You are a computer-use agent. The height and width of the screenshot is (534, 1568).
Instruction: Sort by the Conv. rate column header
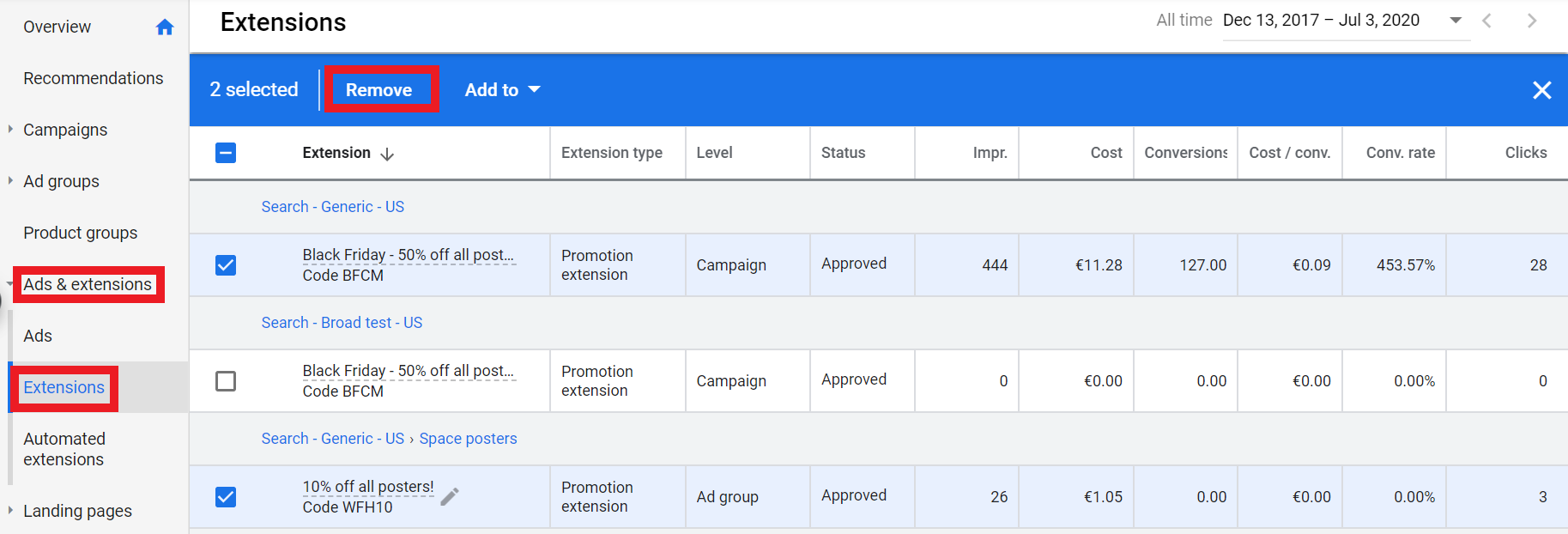point(1401,153)
